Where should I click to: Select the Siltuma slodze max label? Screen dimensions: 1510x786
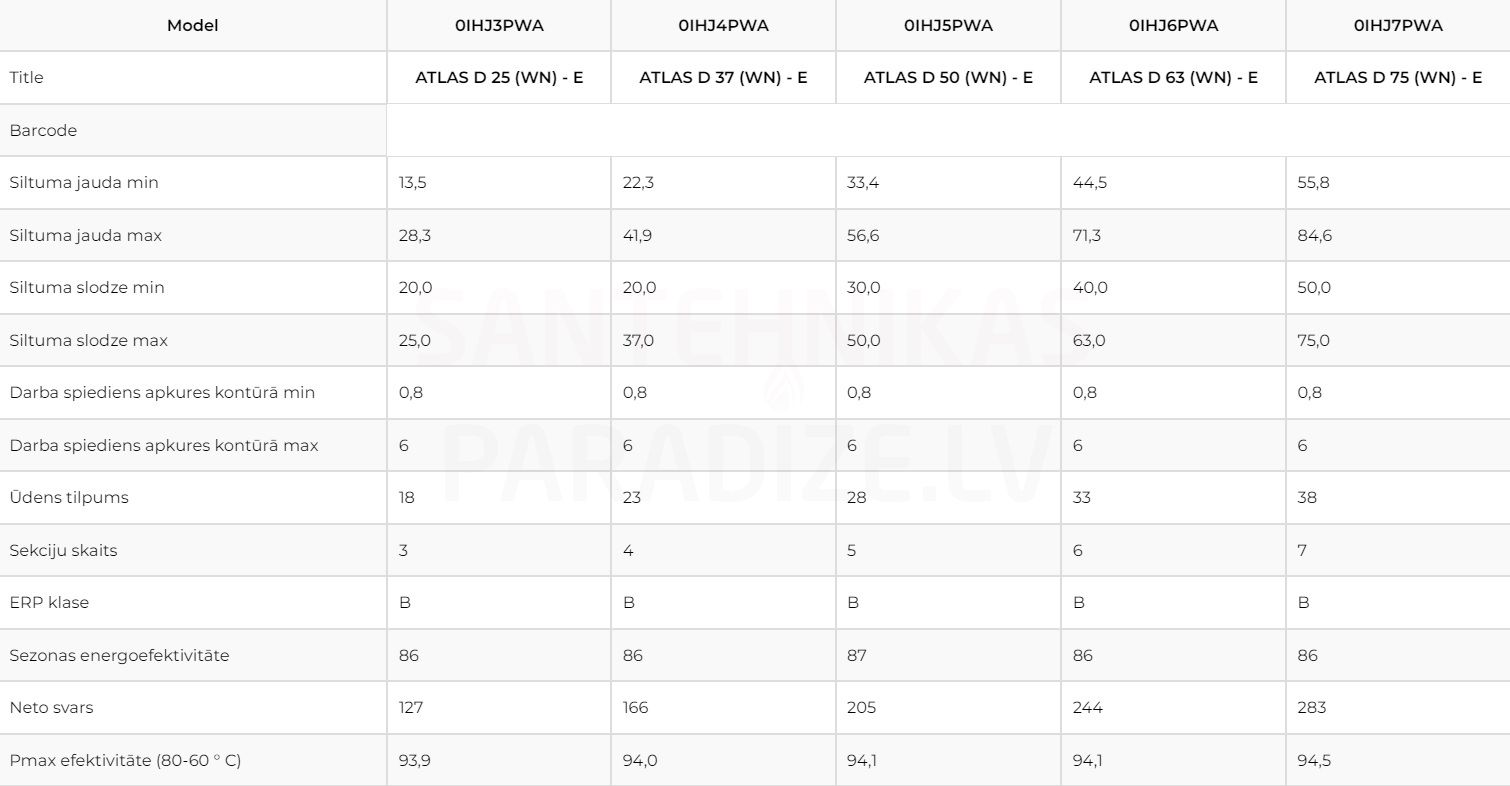point(89,341)
